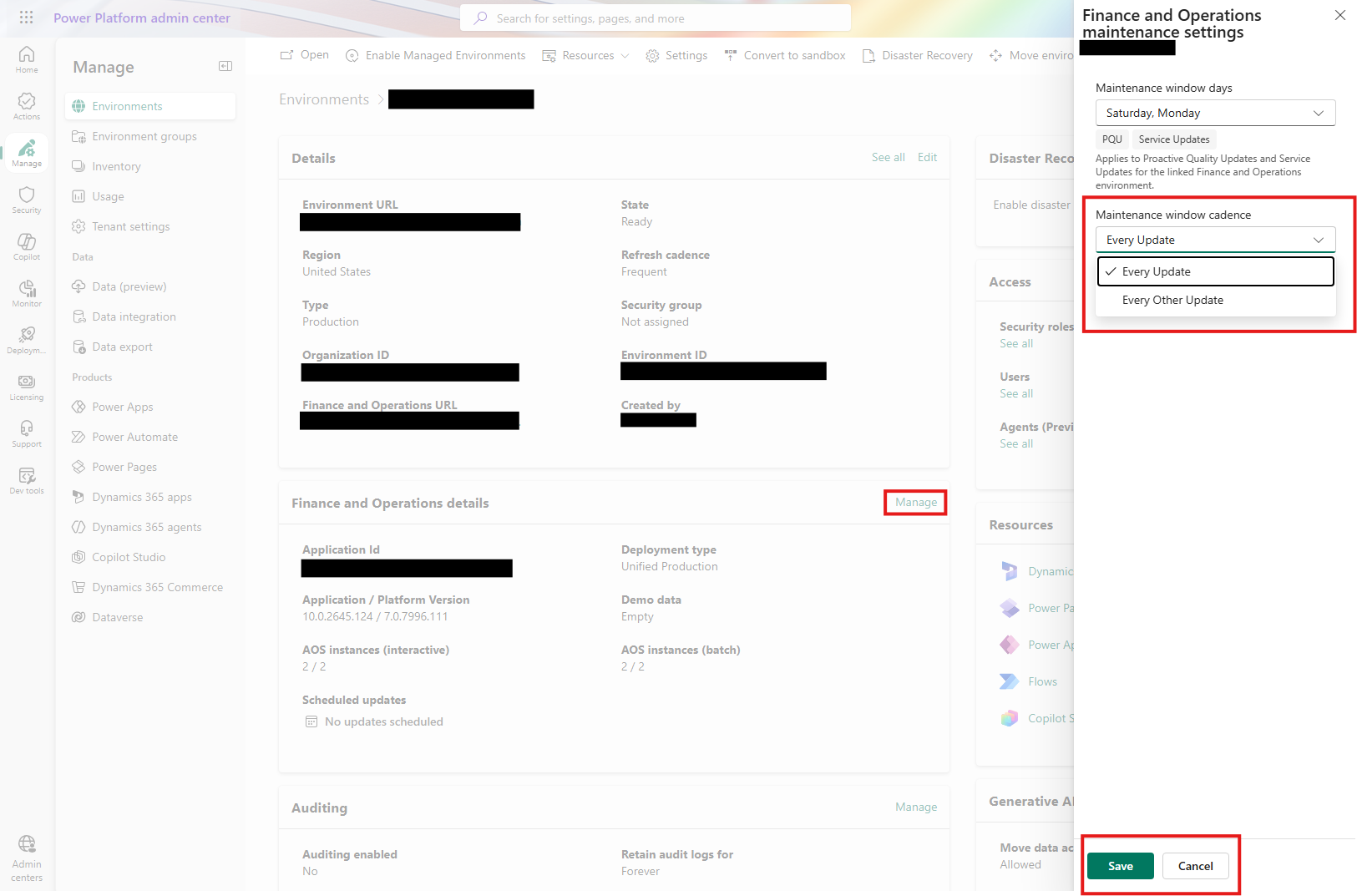Click Enable Managed Environments command
The height and width of the screenshot is (896, 1357).
[x=436, y=55]
